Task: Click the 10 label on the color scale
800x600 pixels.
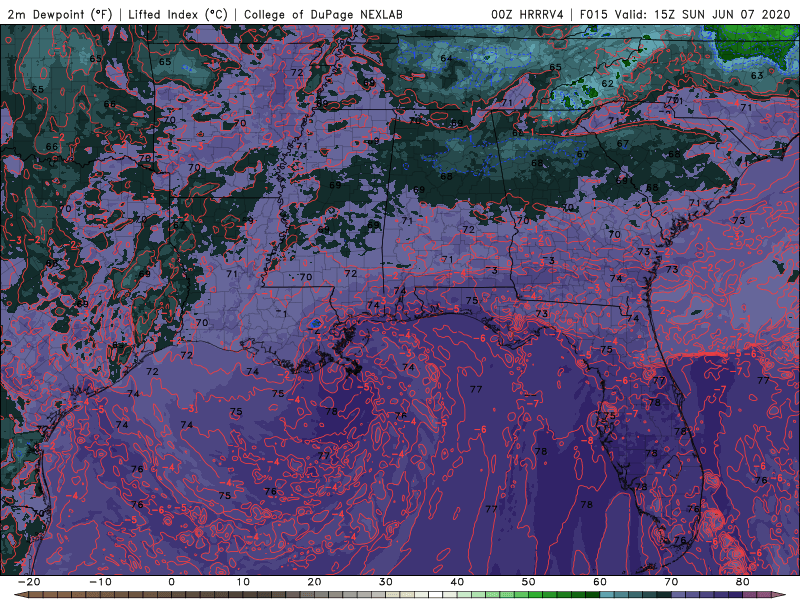Action: 243,582
